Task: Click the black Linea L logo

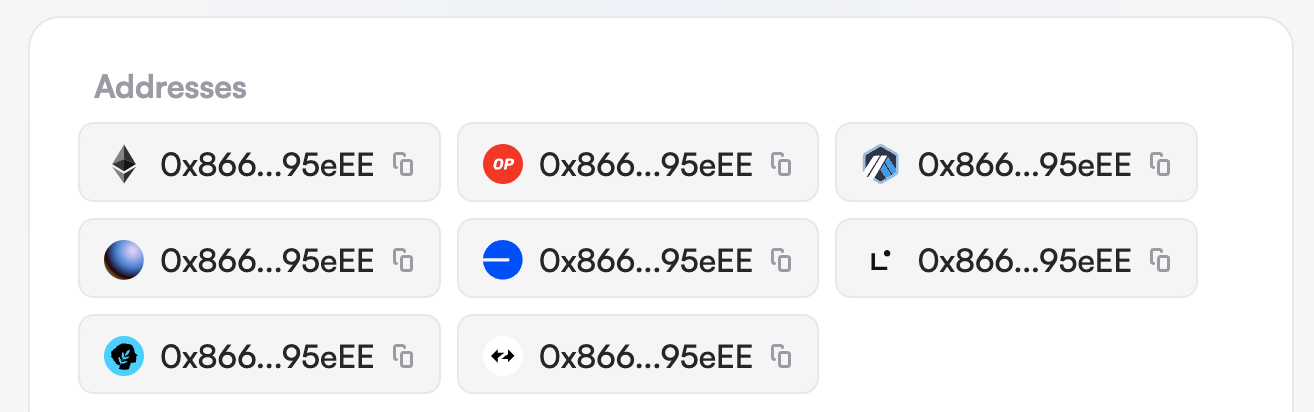Action: [x=881, y=260]
